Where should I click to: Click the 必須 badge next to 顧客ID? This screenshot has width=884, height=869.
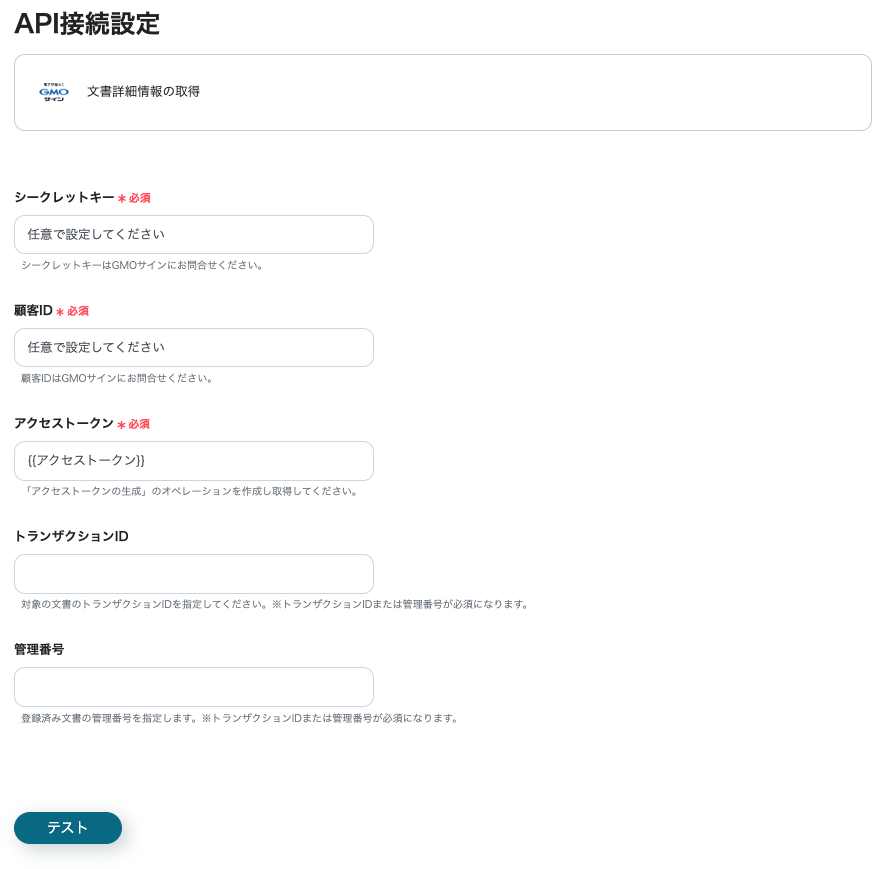(74, 311)
